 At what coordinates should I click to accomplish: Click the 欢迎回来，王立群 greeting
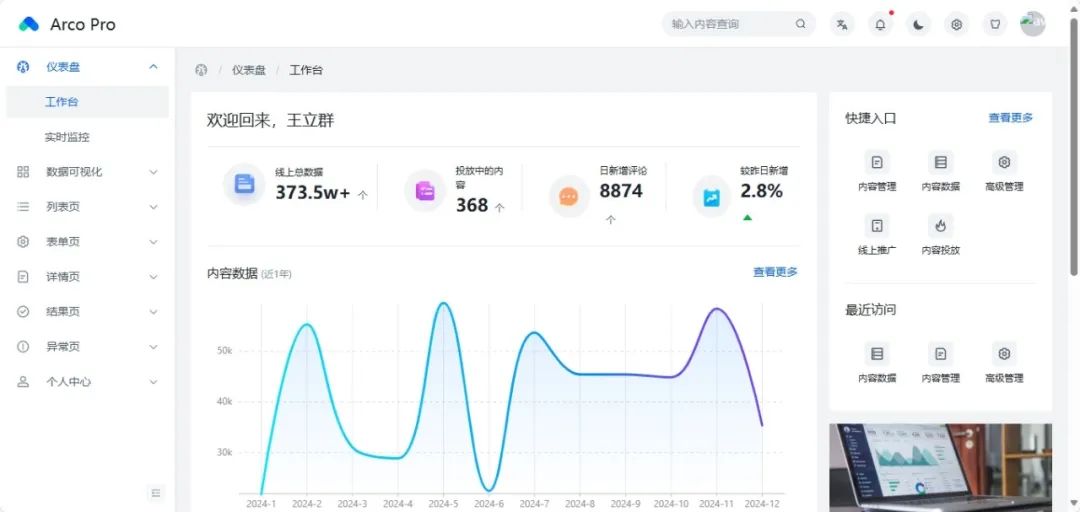click(271, 121)
